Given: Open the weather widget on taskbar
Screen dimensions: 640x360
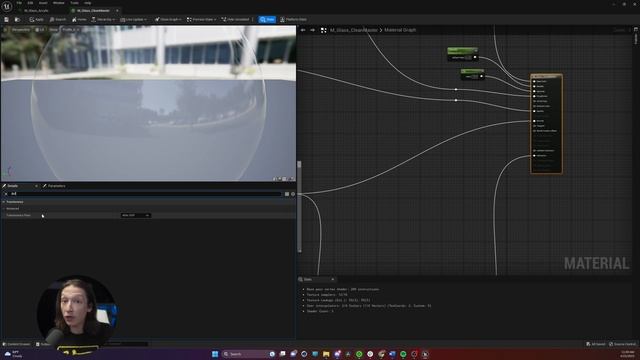Looking at the screenshot, I should [13, 354].
